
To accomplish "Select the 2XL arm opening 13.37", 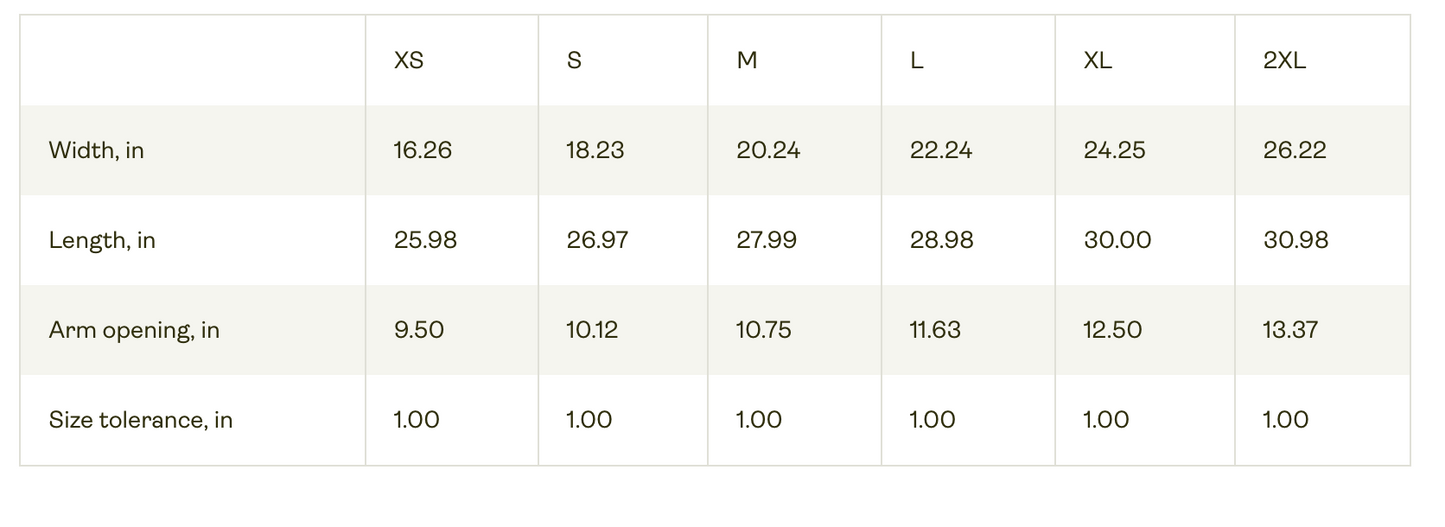I will [x=1290, y=330].
